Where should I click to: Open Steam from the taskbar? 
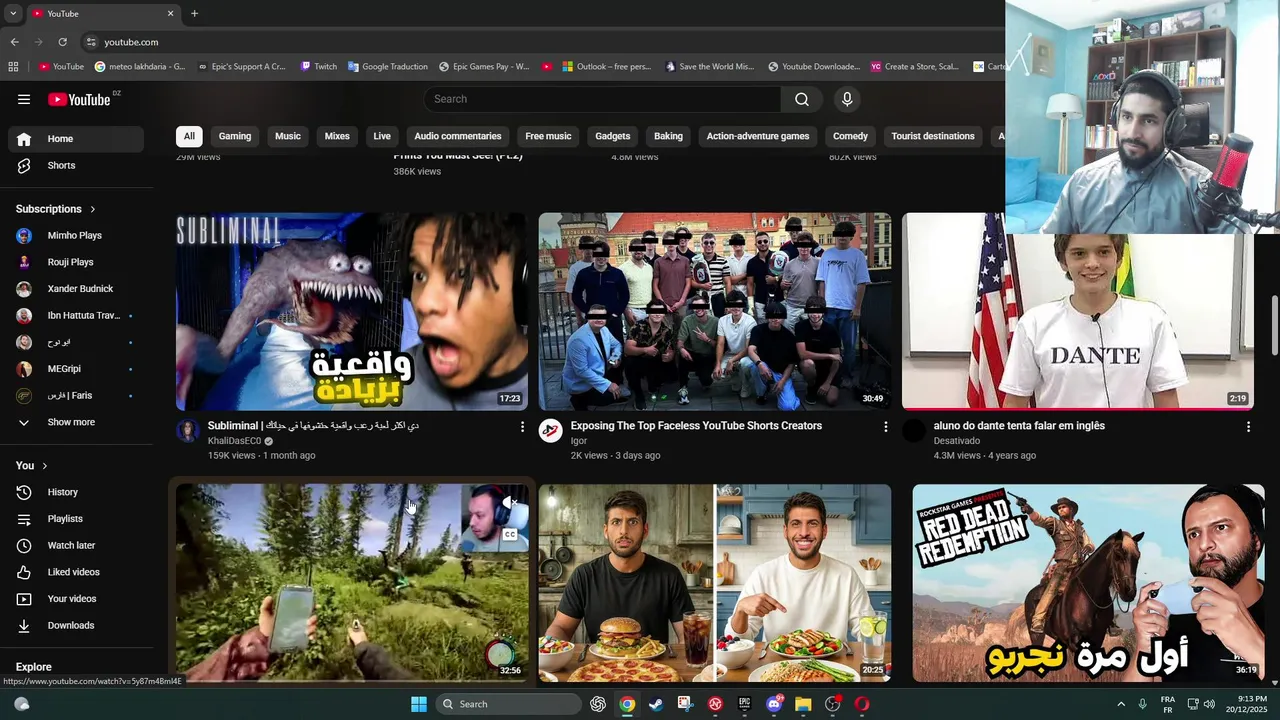(656, 704)
